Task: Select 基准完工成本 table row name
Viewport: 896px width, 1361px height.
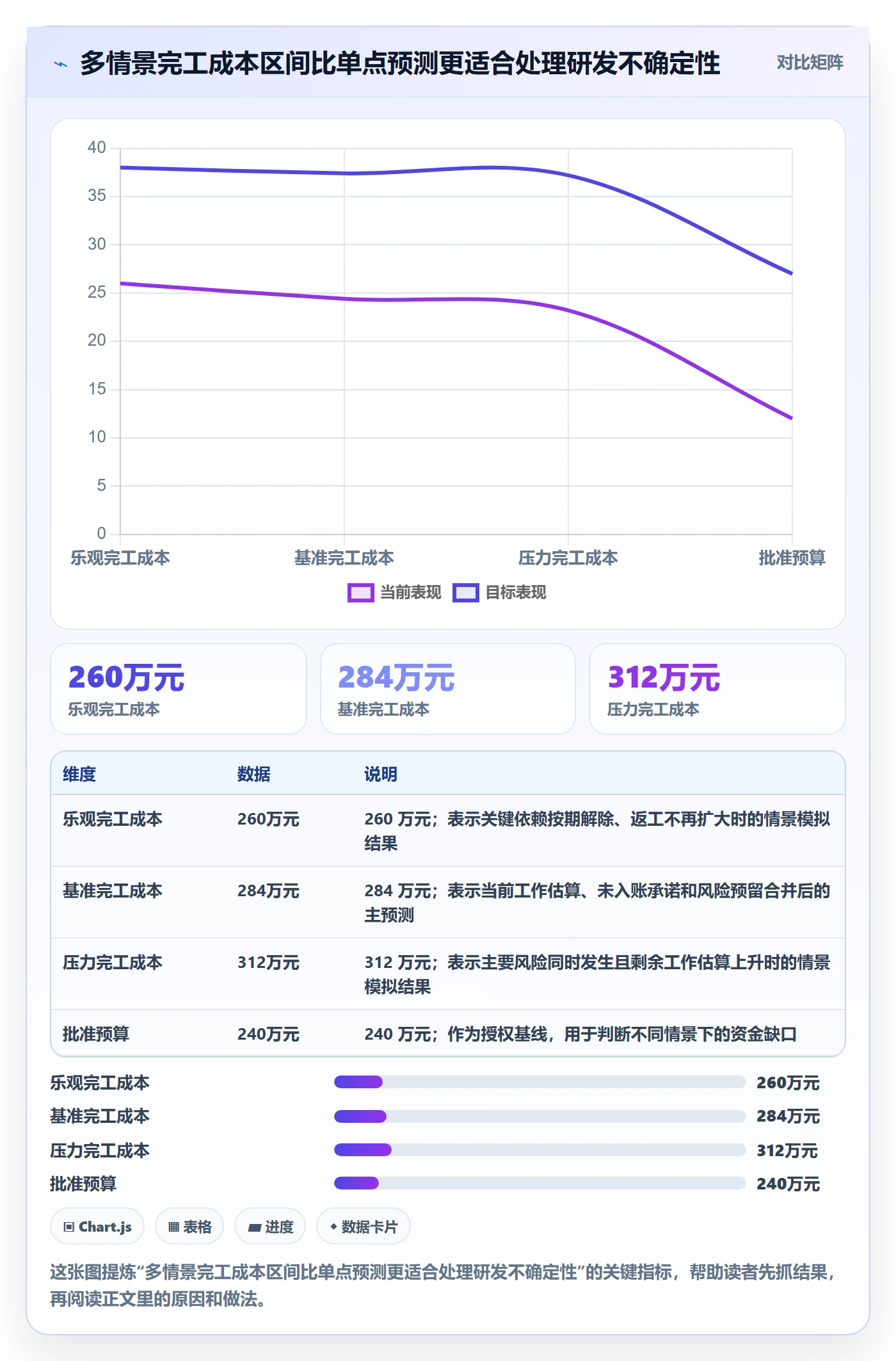Action: coord(113,891)
